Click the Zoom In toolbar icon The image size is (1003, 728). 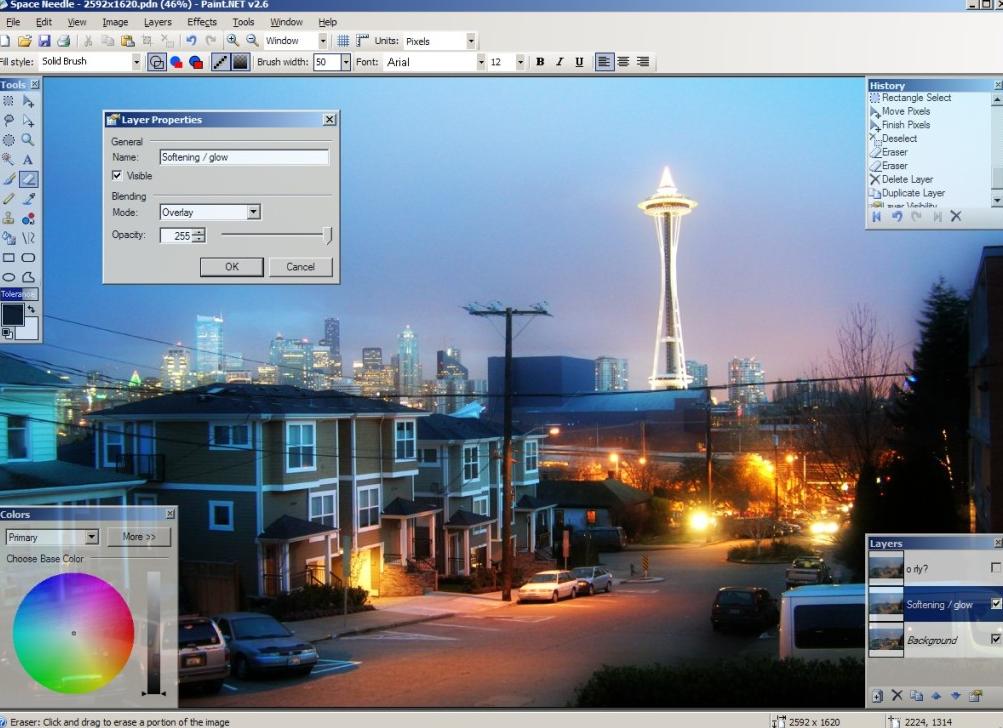coord(233,40)
